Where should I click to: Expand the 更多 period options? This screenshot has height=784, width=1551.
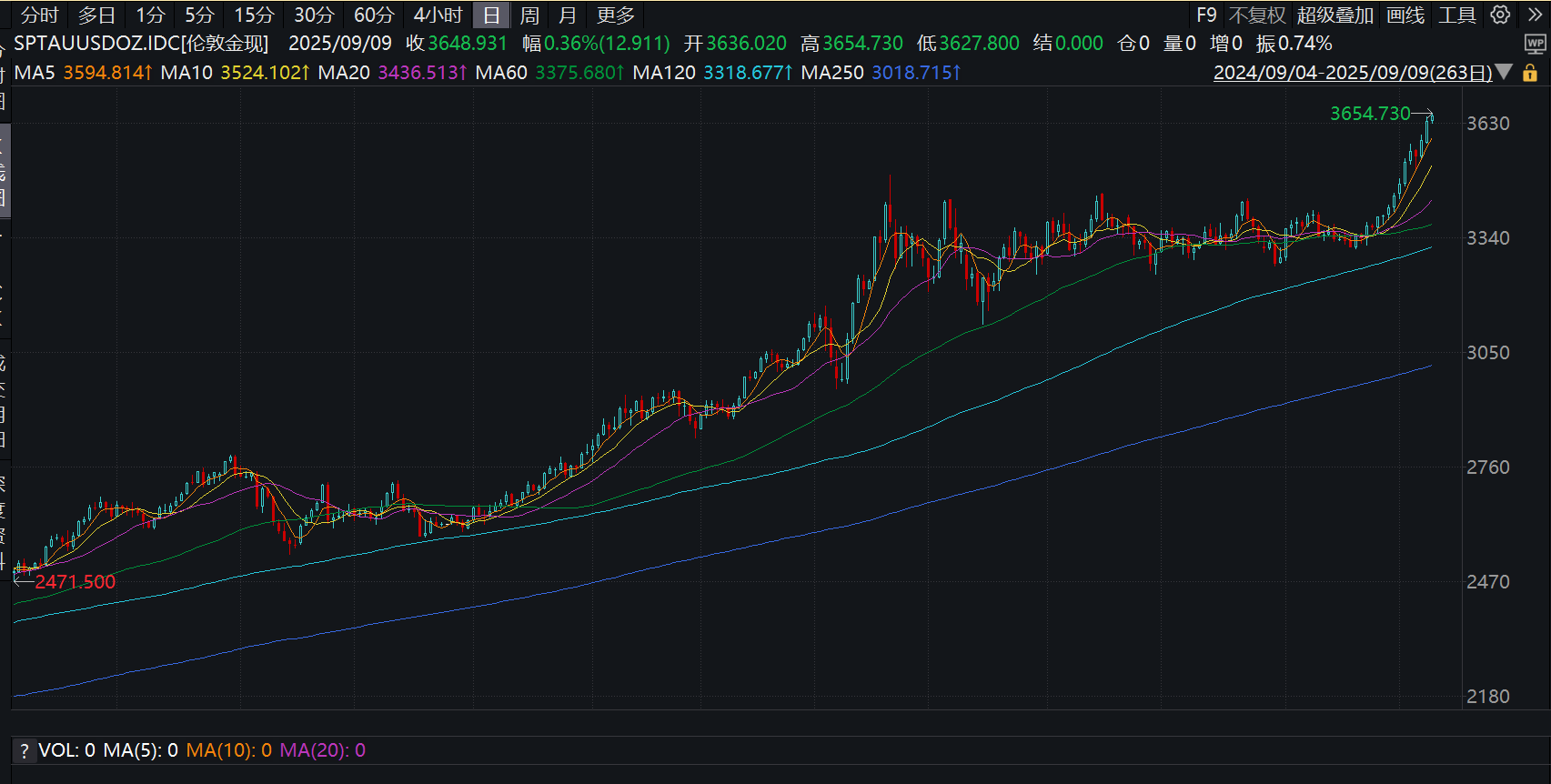[616, 15]
